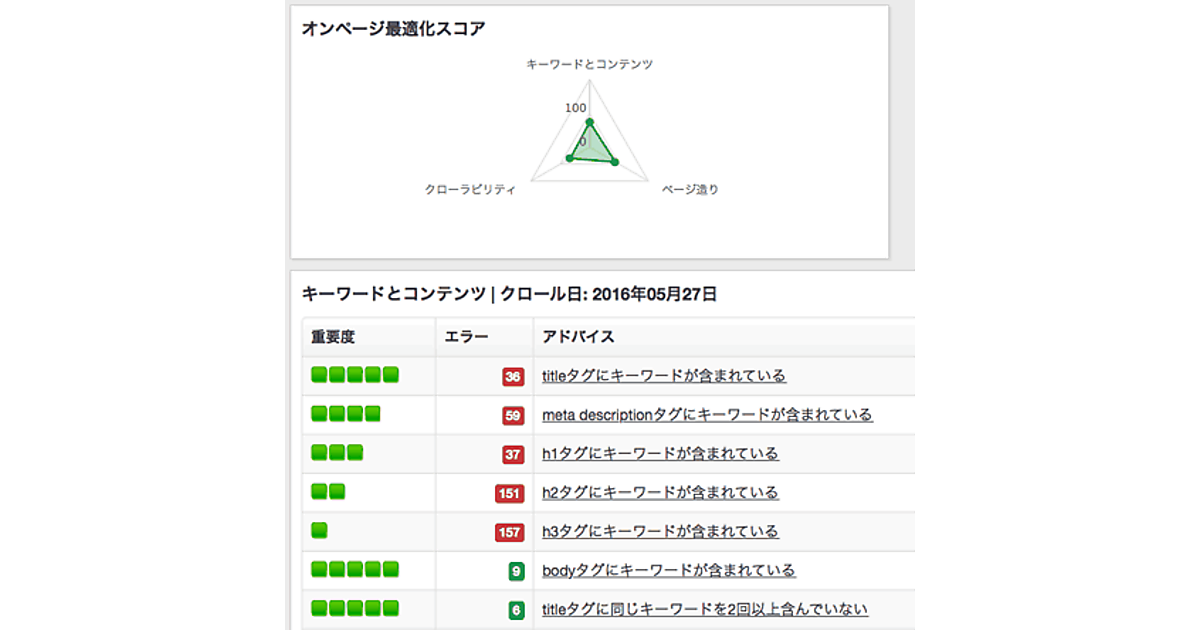Open 'titleタグにキーワードが含まれている' advice link
The width and height of the screenshot is (1200, 630).
click(663, 376)
